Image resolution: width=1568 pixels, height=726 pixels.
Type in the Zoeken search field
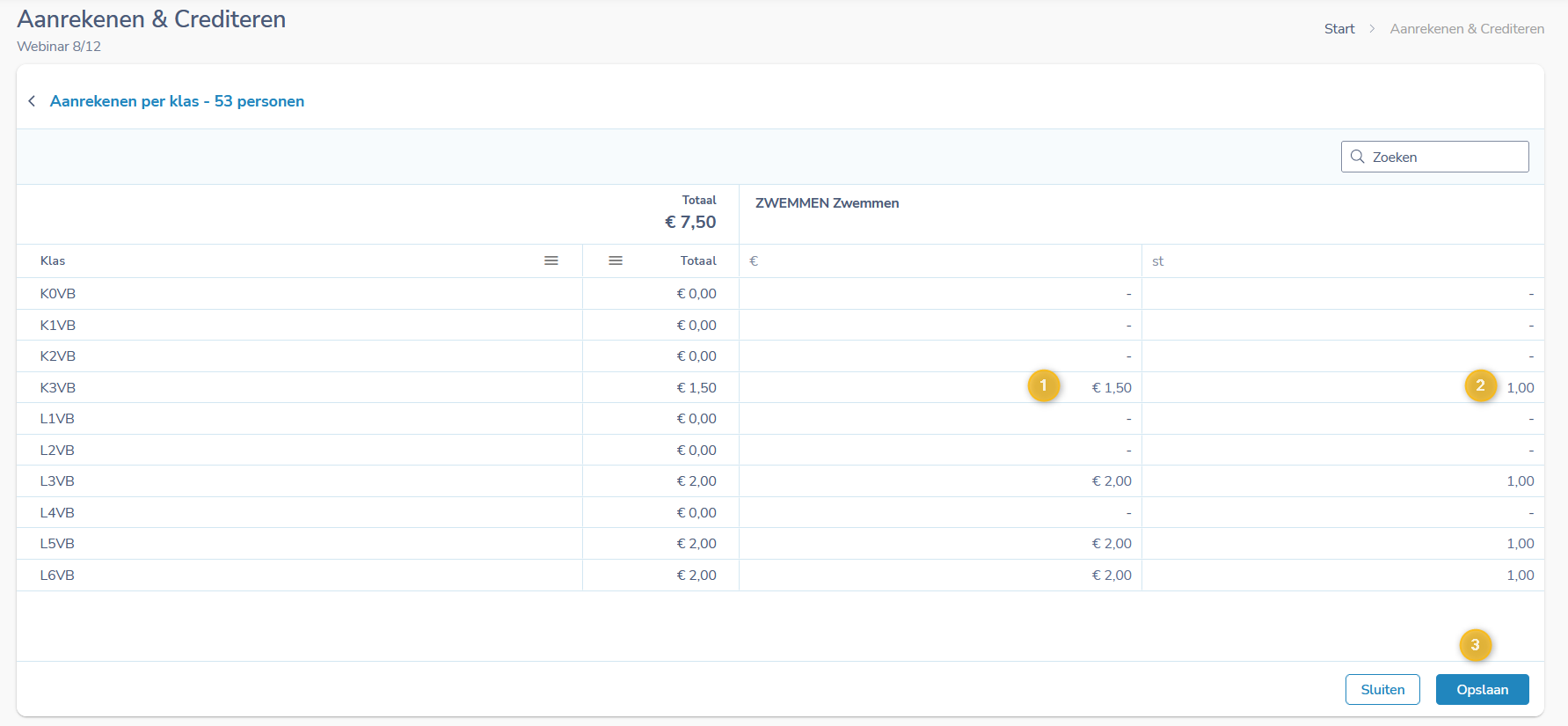(1442, 157)
